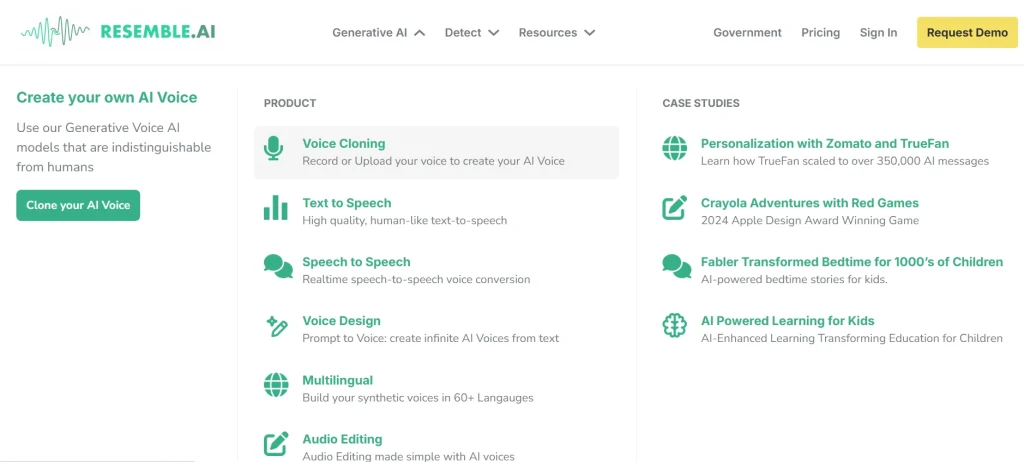The height and width of the screenshot is (462, 1024).
Task: Click the Request Demo button
Action: pyautogui.click(x=966, y=33)
